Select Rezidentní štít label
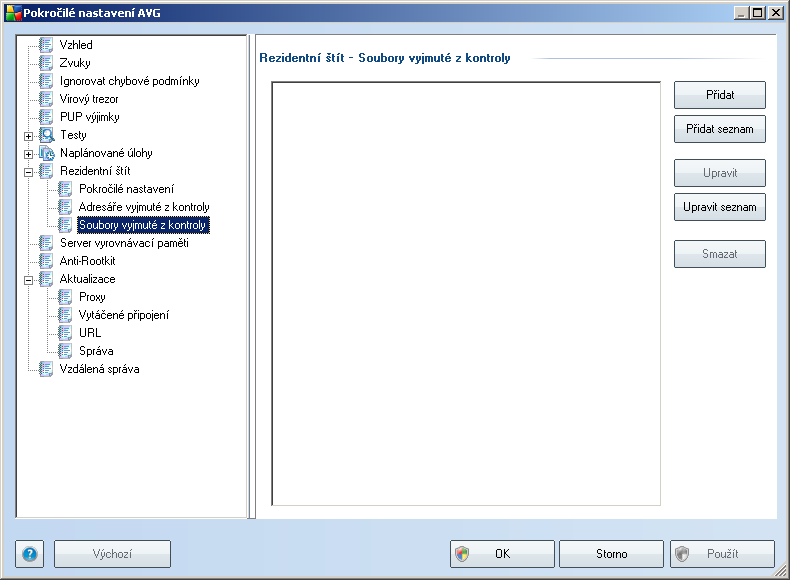 95,171
